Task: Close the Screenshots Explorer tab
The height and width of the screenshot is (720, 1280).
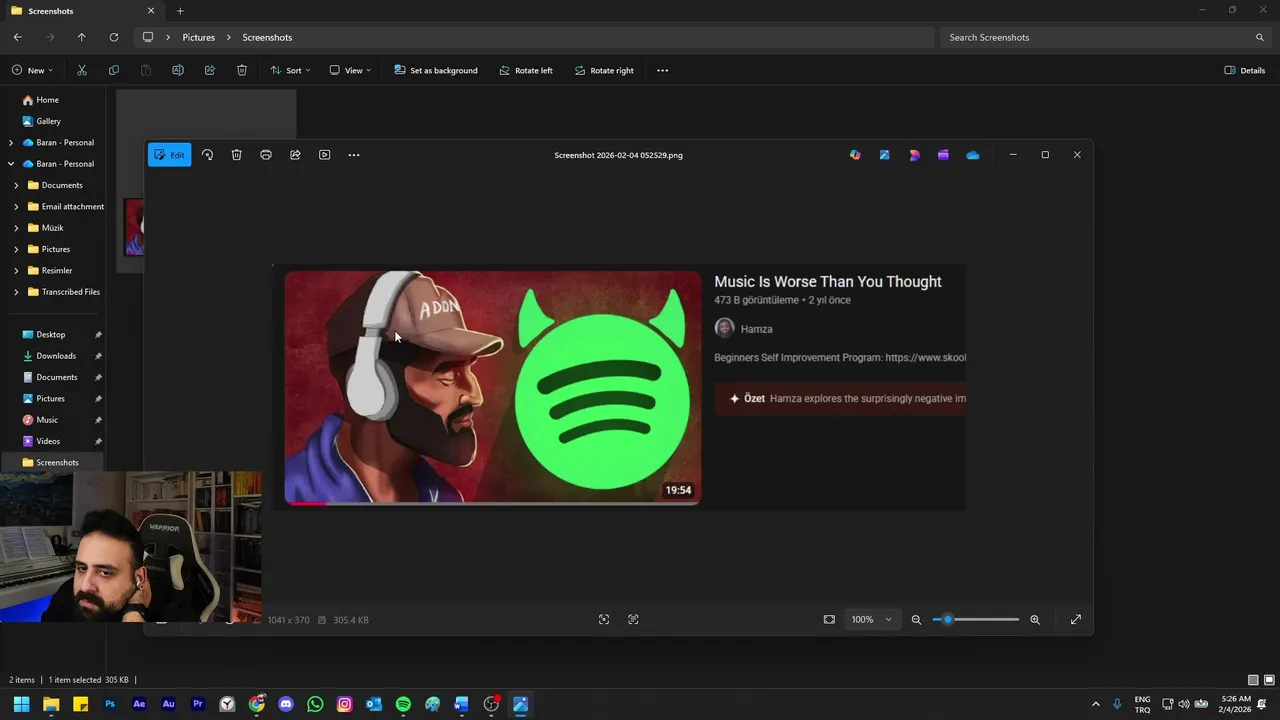Action: click(151, 11)
